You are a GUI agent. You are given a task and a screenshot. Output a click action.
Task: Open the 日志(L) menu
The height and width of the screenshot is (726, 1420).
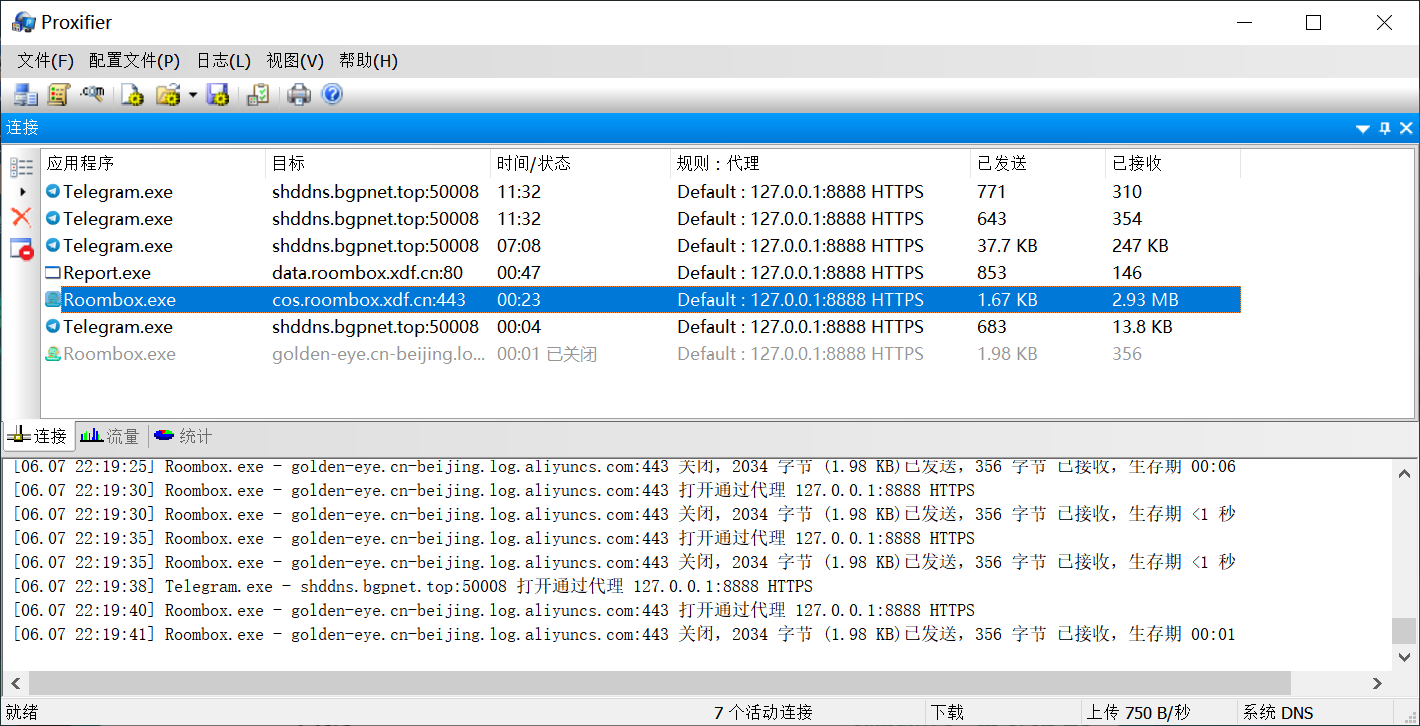pyautogui.click(x=223, y=61)
